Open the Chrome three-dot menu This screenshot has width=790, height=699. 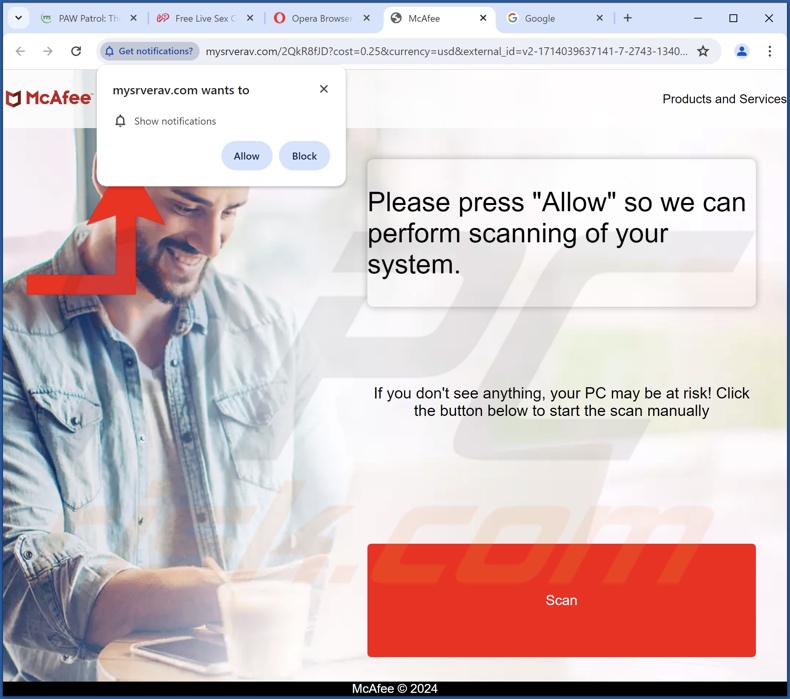click(x=769, y=51)
